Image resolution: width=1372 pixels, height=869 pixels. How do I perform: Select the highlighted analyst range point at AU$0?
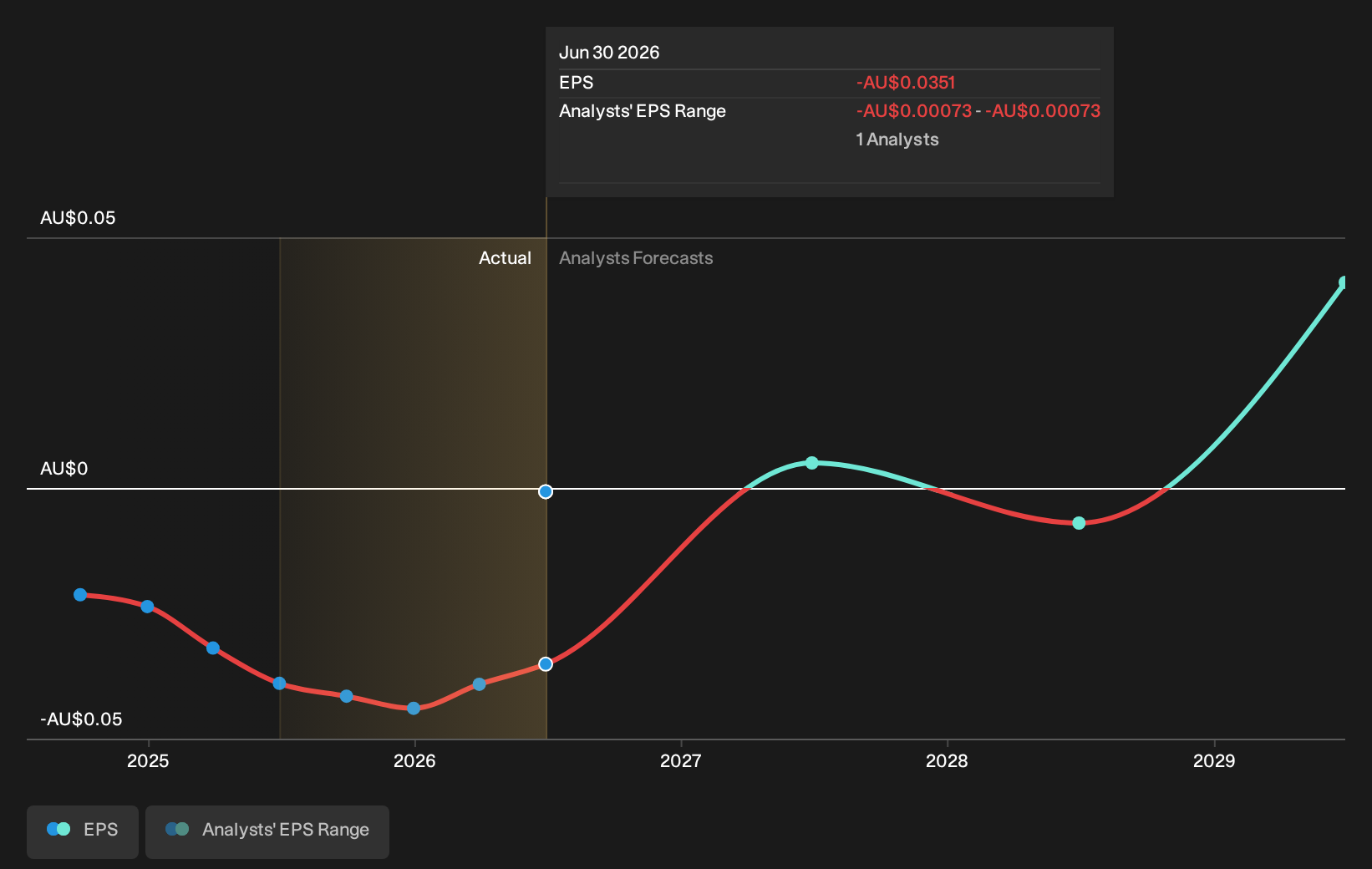pos(546,491)
